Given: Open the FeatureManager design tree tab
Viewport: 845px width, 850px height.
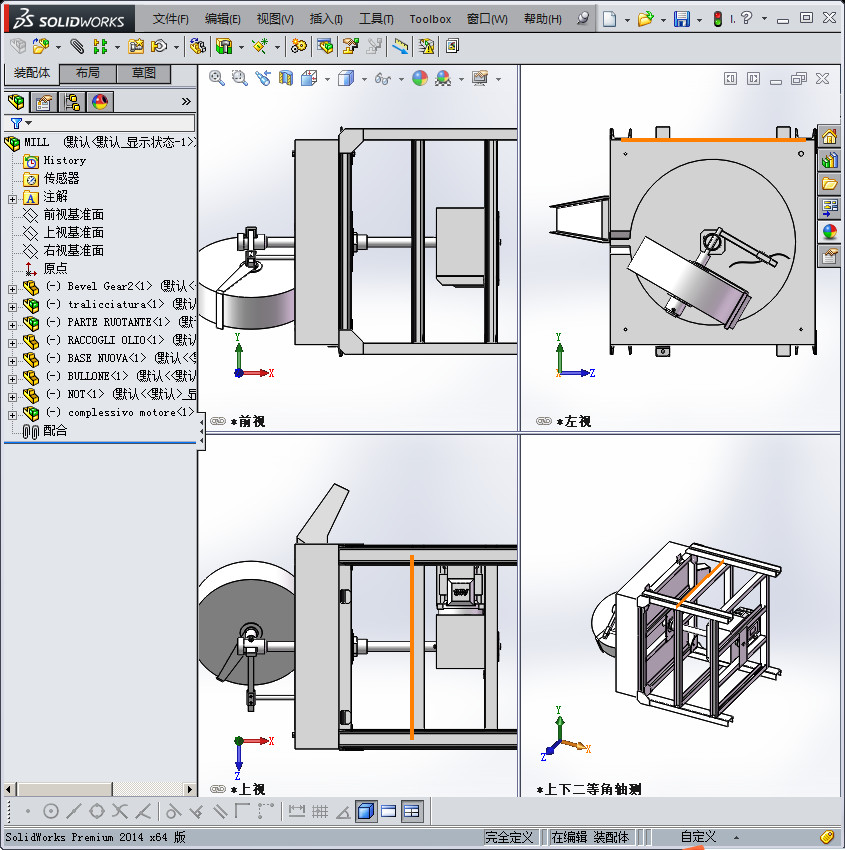Looking at the screenshot, I should (16, 101).
